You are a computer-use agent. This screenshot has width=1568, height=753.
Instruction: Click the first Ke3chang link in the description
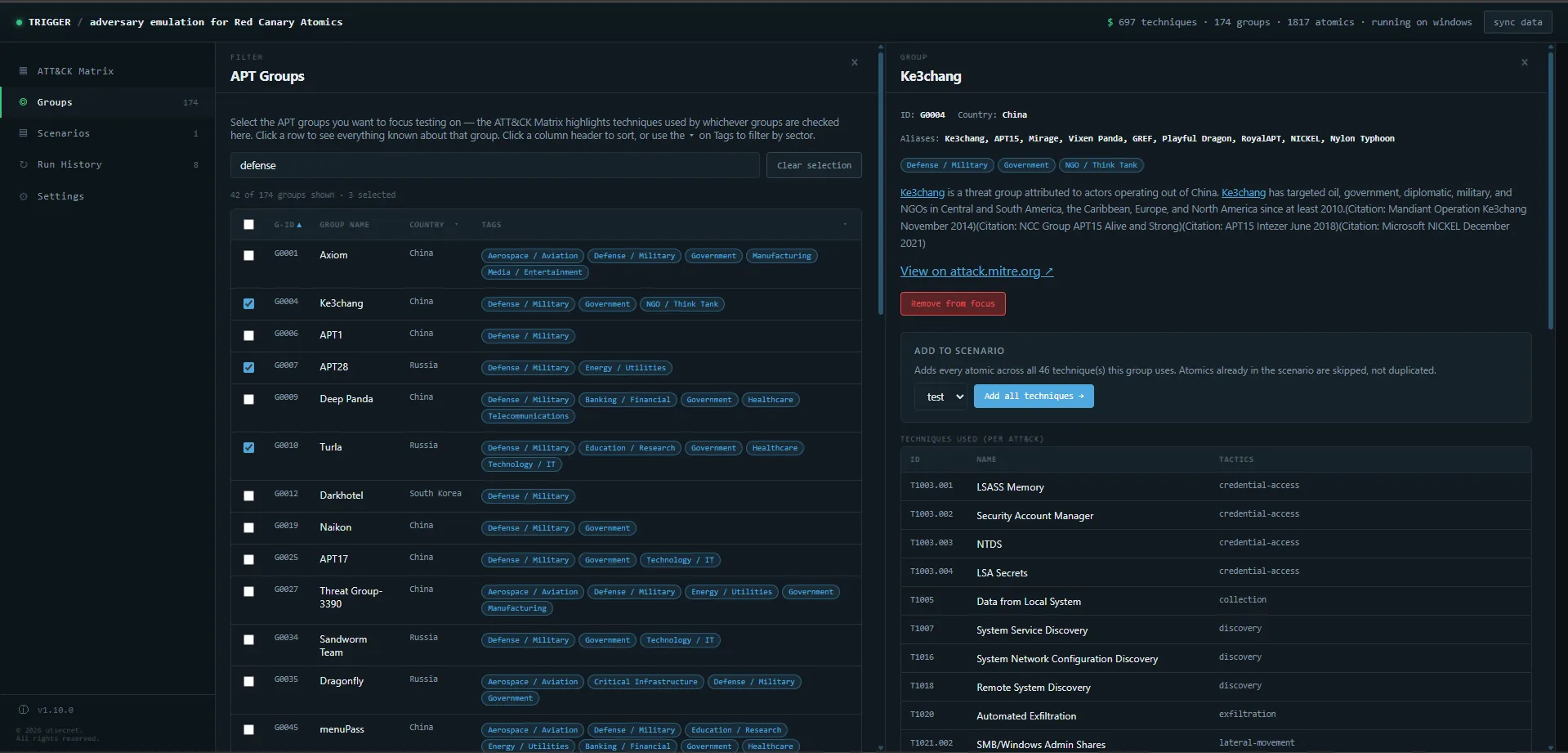[x=922, y=193]
